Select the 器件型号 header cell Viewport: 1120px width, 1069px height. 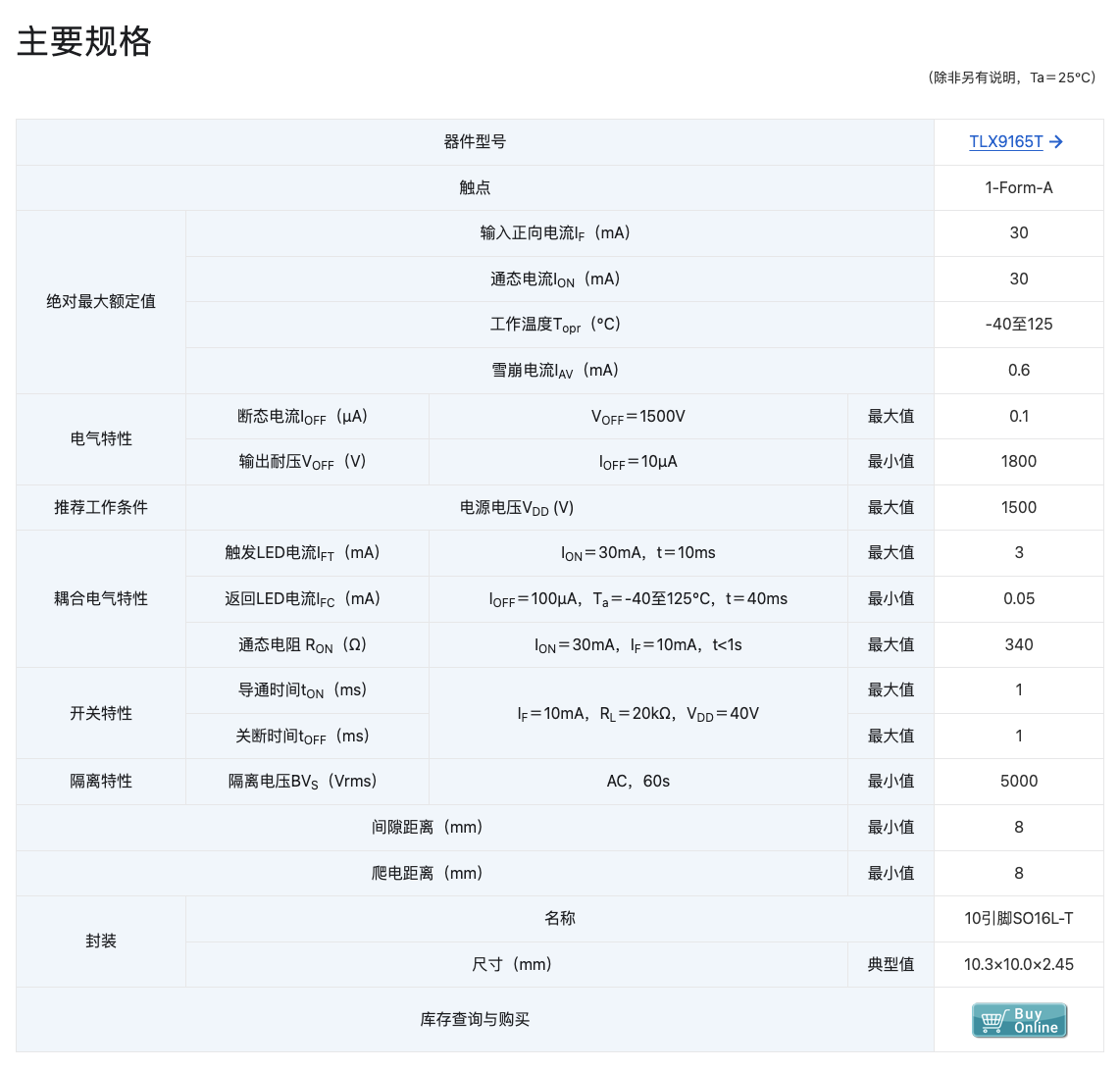coord(475,142)
